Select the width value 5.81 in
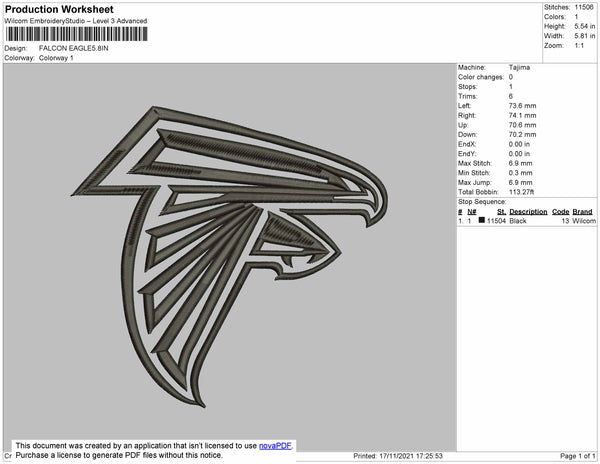The height and width of the screenshot is (464, 600). 584,36
